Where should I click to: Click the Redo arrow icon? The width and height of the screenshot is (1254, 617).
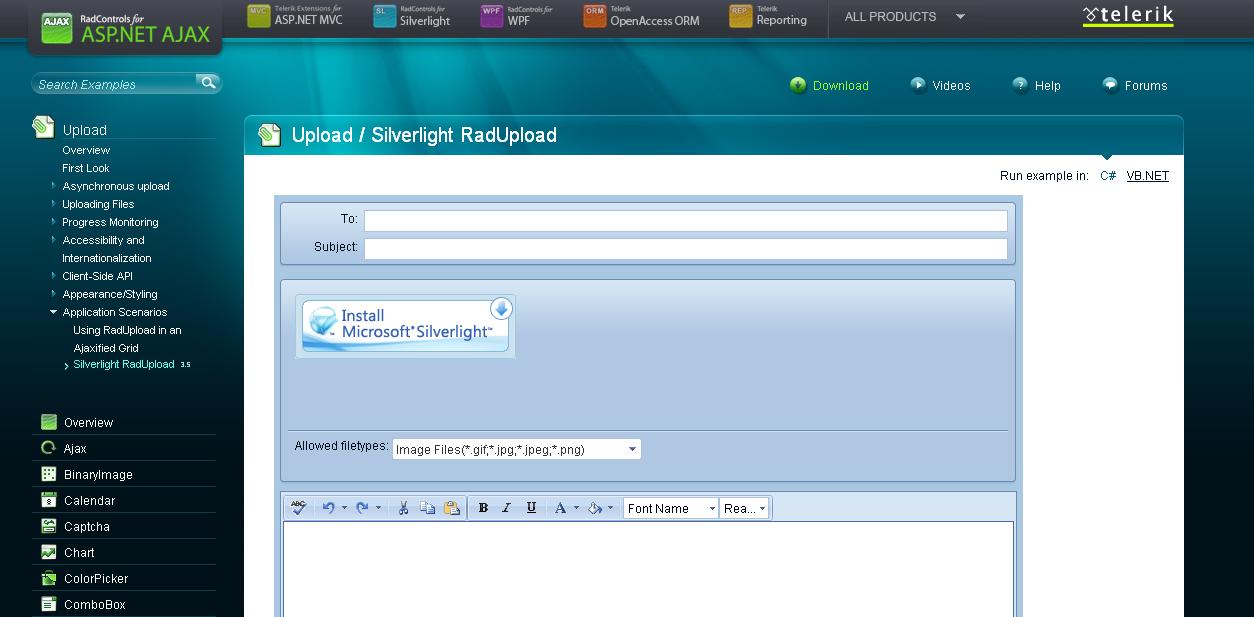point(362,508)
